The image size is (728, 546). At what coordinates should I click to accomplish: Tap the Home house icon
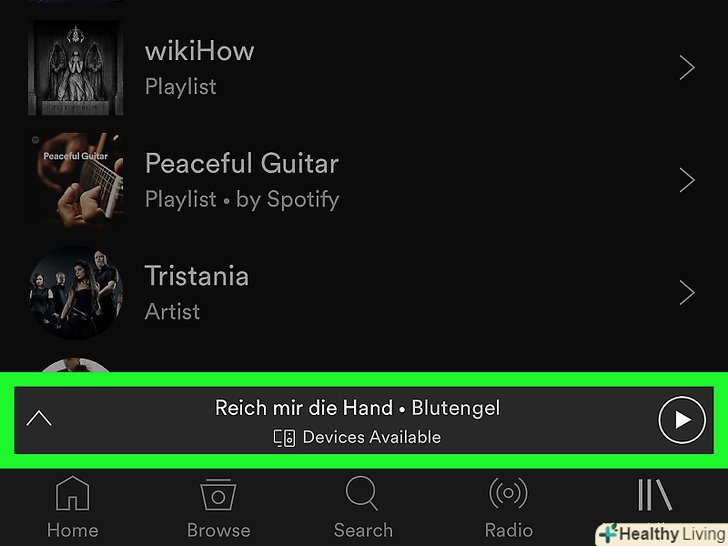pos(72,494)
